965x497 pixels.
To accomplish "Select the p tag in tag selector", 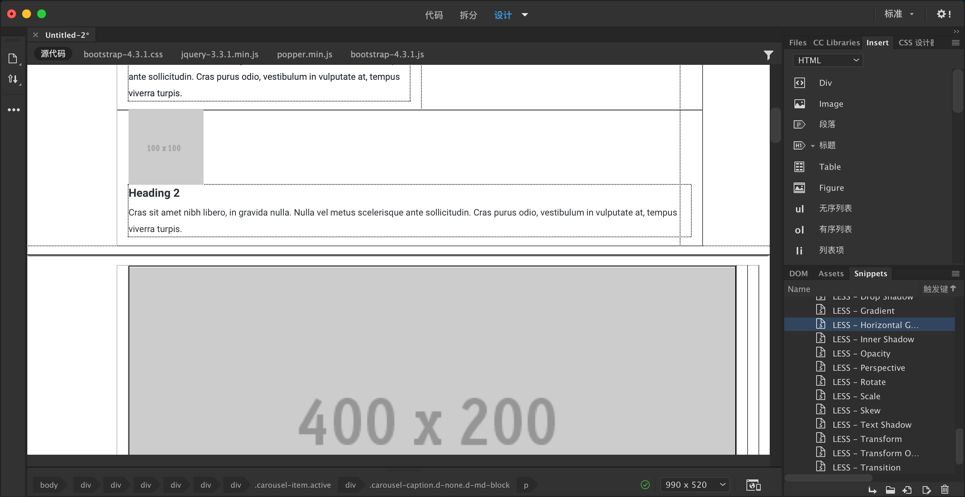I will (526, 485).
